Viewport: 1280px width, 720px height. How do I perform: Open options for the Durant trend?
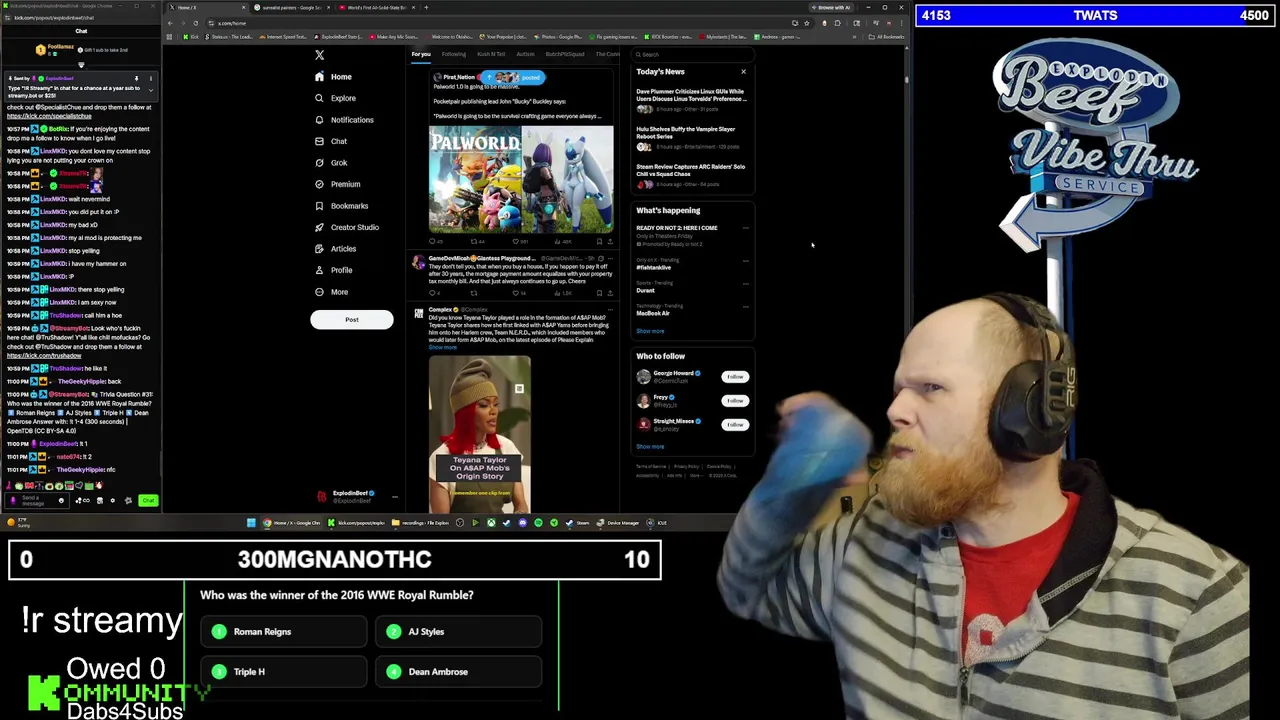[745, 284]
